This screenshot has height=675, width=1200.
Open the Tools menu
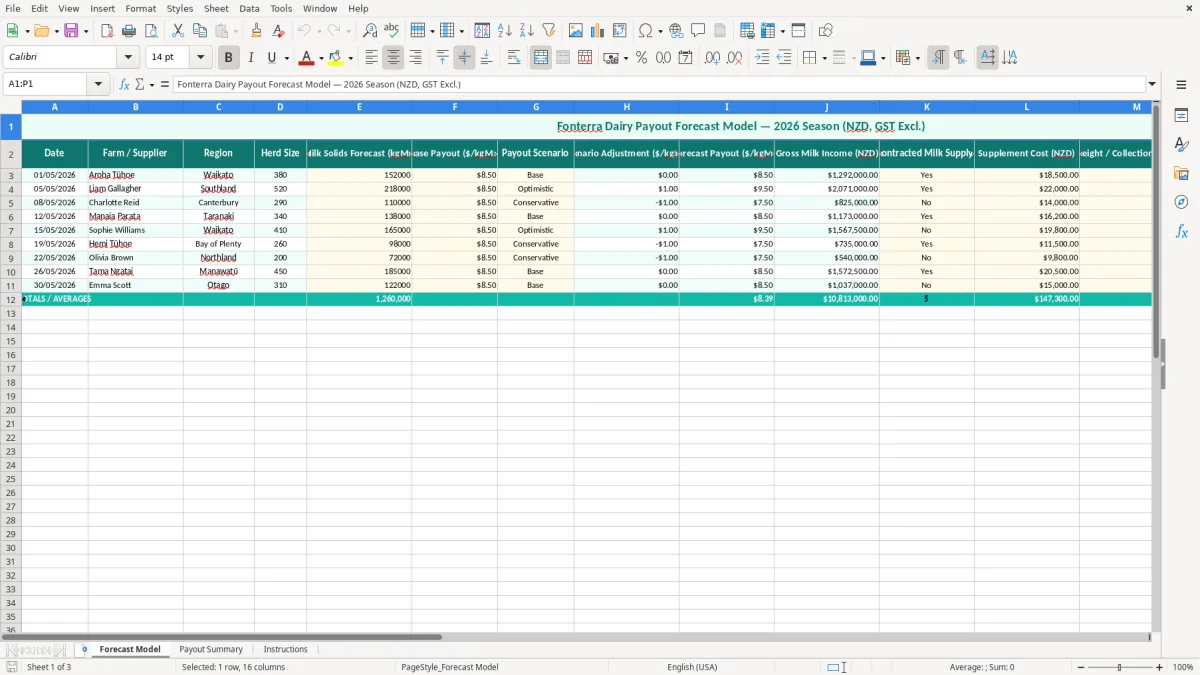pyautogui.click(x=281, y=8)
